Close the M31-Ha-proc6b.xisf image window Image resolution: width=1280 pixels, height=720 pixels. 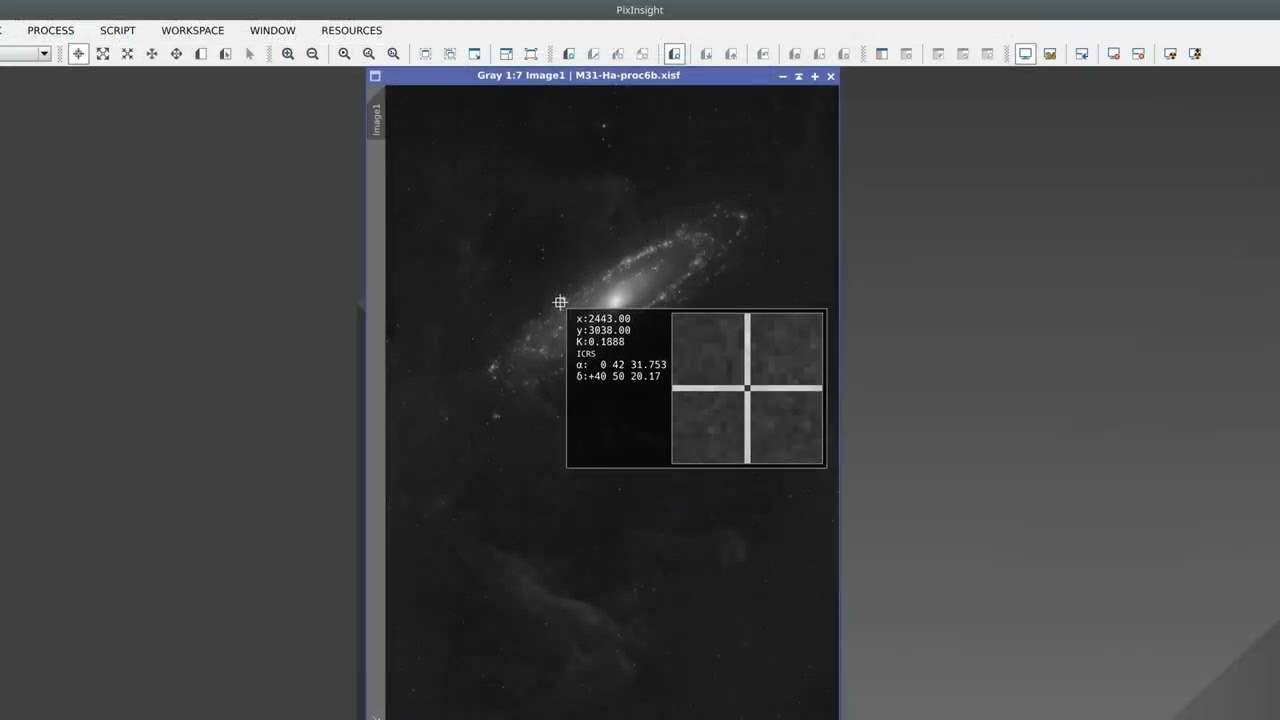pos(830,76)
